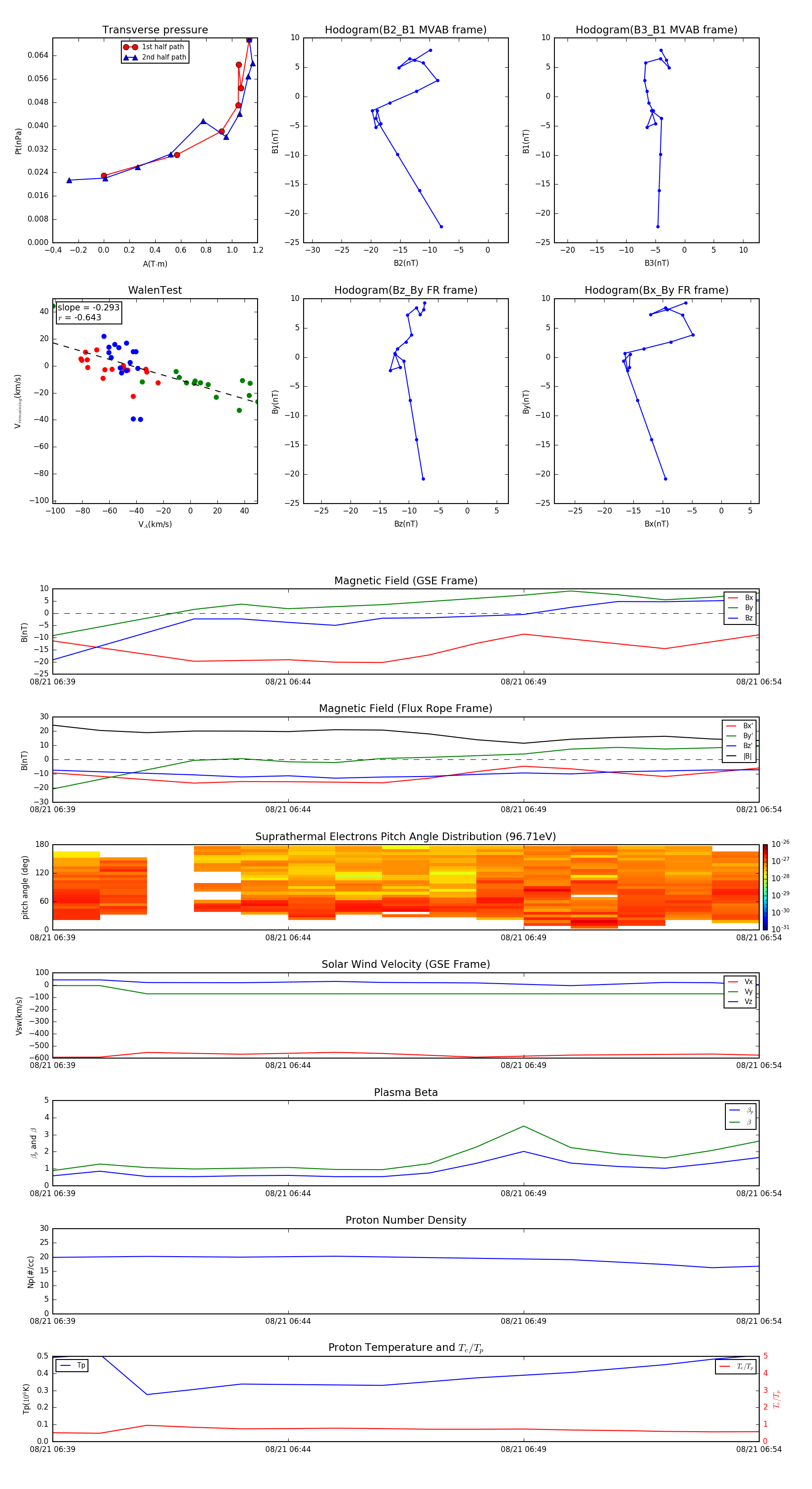Click the "pitch angle (deg)" axis label
The width and height of the screenshot is (812, 1489).
tap(25, 887)
